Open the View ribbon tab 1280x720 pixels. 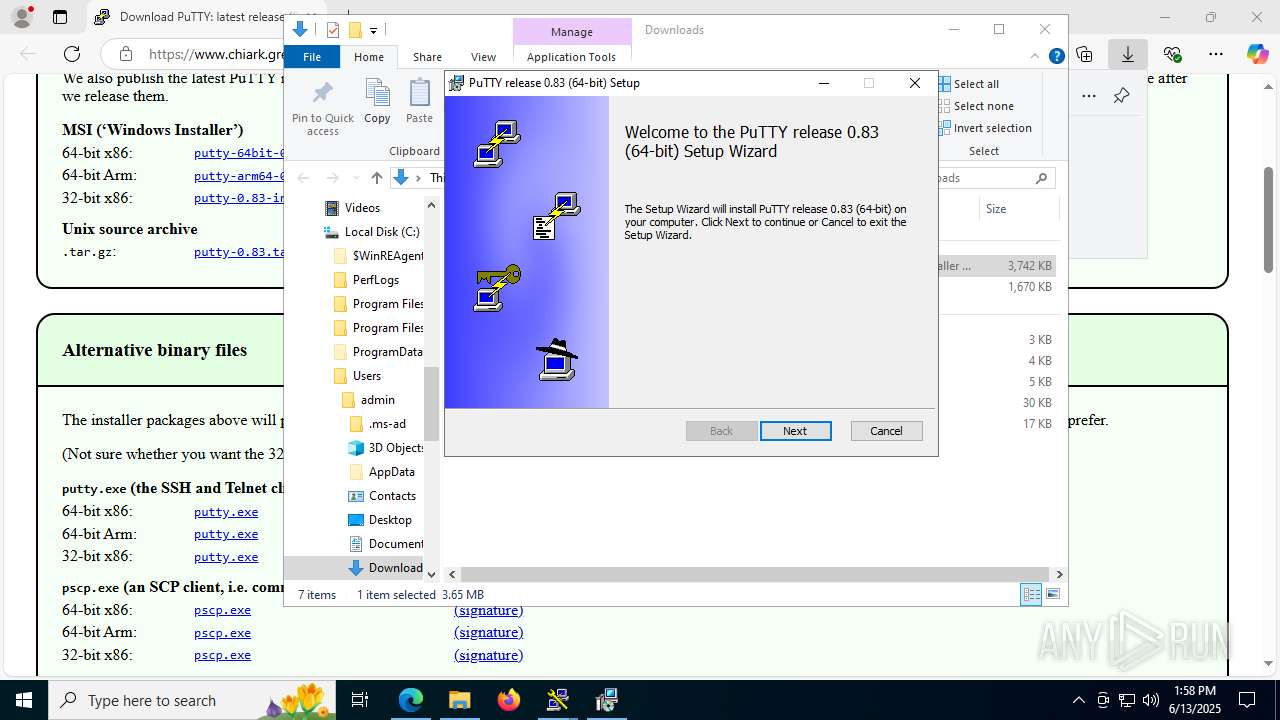click(x=483, y=57)
